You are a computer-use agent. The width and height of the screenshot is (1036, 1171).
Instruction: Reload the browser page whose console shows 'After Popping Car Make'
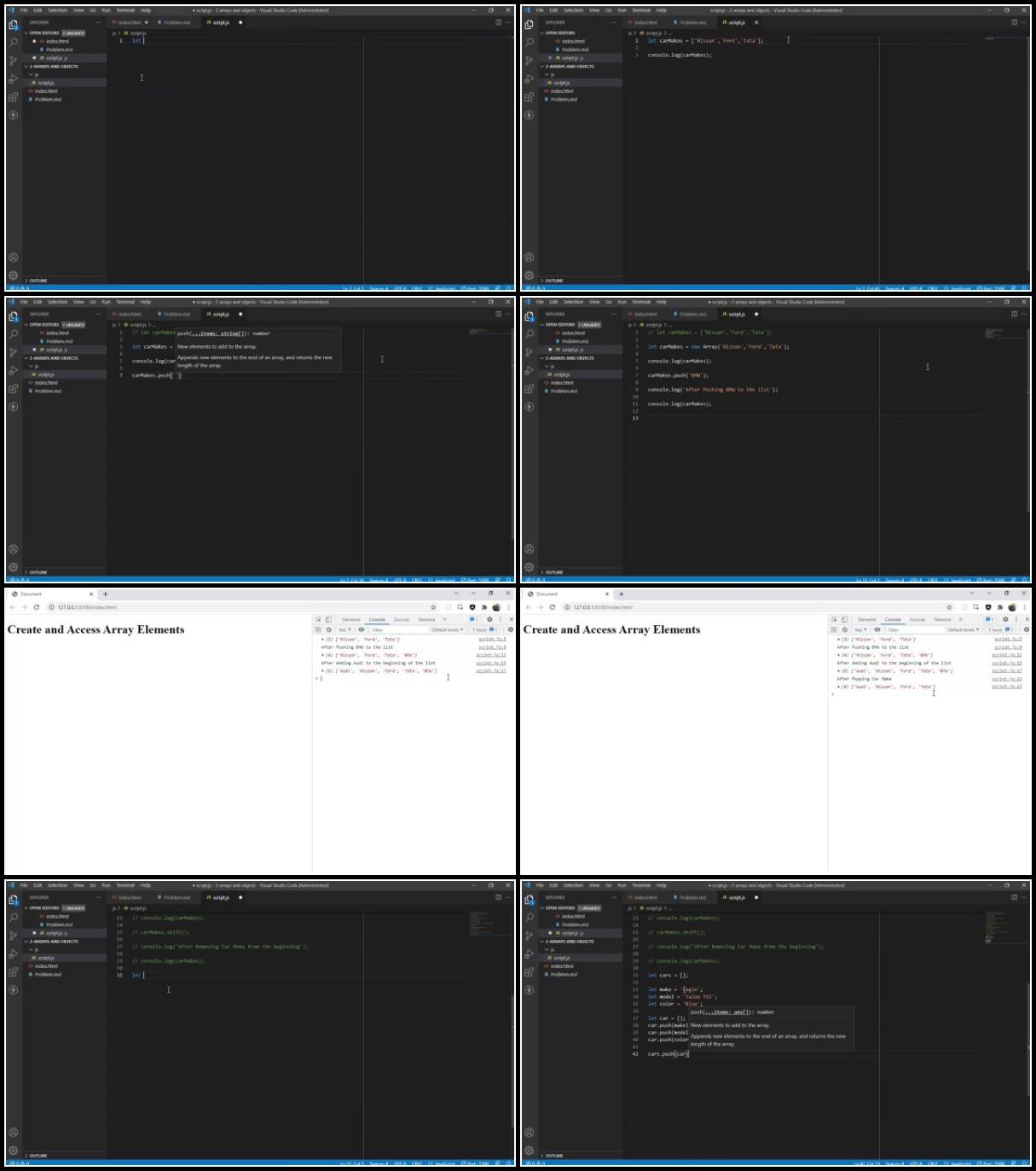pyautogui.click(x=553, y=607)
